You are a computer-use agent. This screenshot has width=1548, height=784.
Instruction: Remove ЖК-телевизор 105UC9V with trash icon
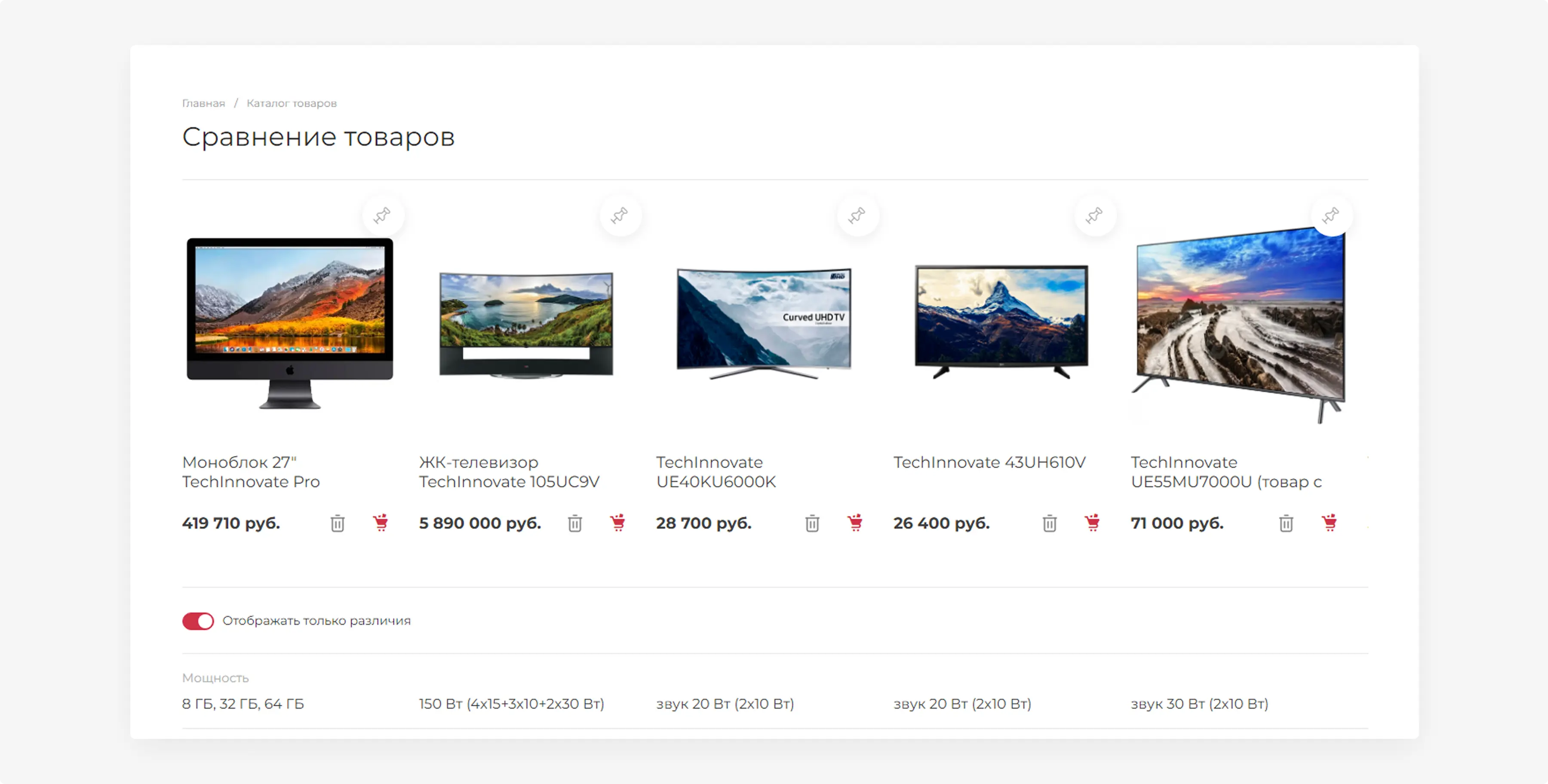click(x=575, y=523)
